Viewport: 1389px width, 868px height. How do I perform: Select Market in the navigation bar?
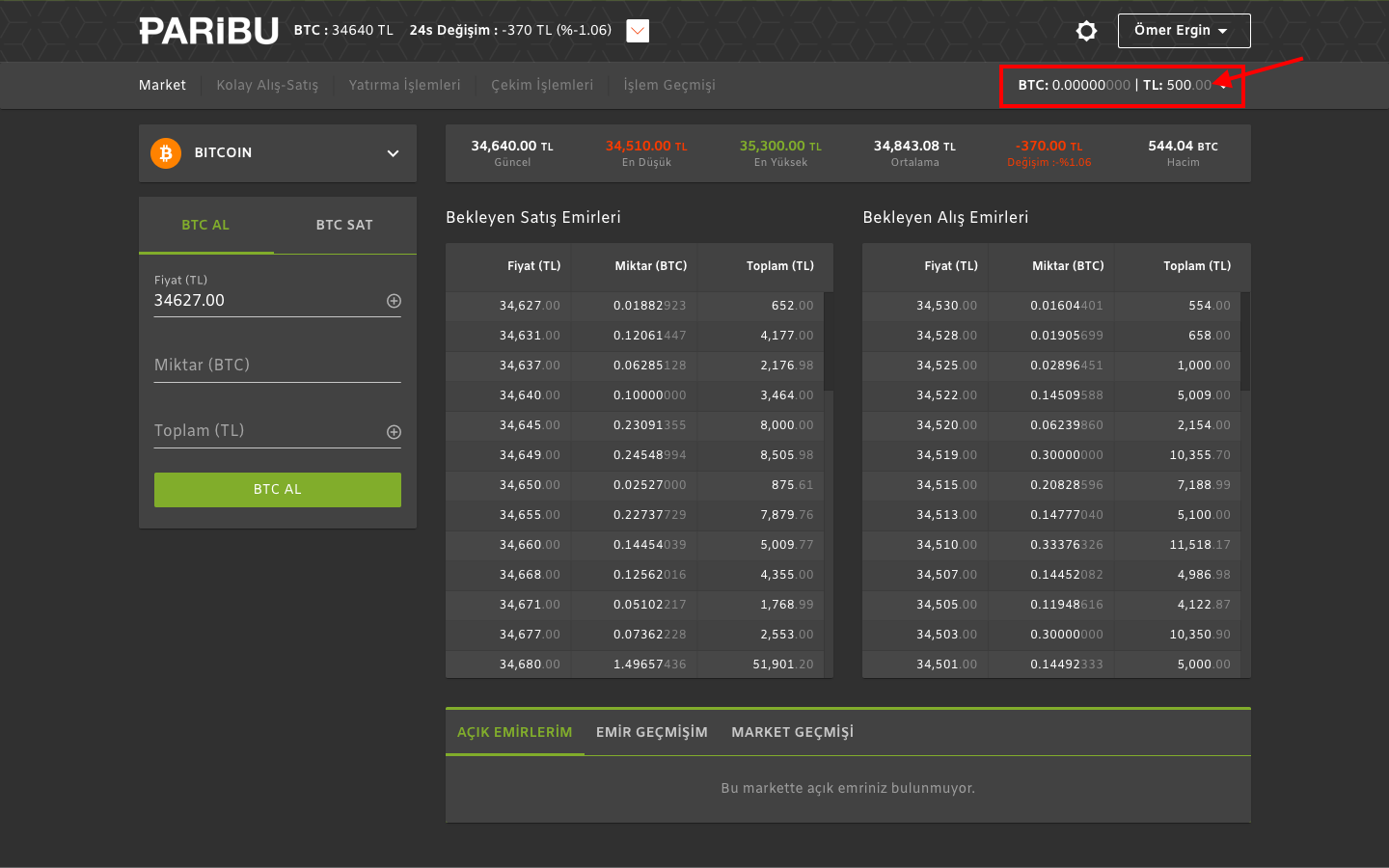pyautogui.click(x=162, y=85)
